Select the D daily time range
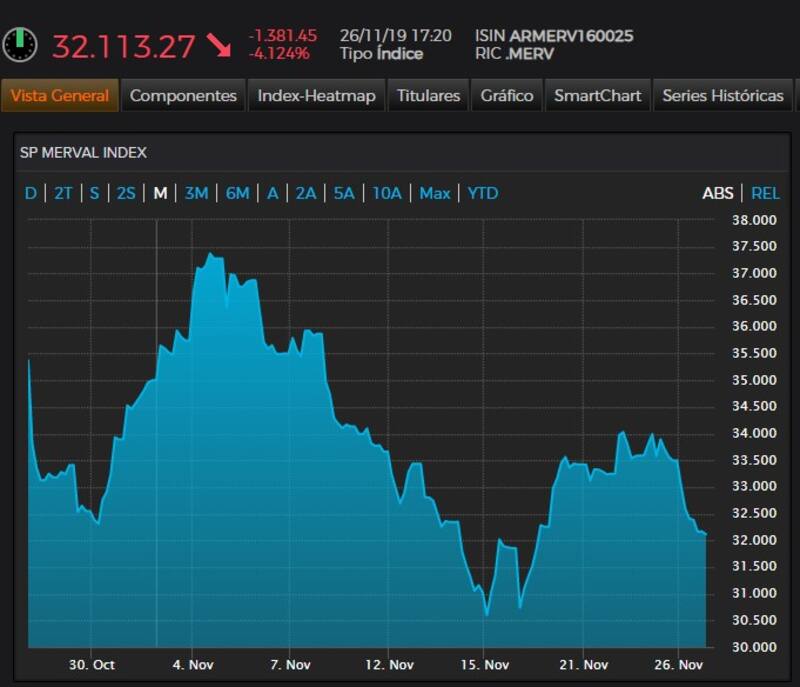800x687 pixels. pyautogui.click(x=30, y=193)
